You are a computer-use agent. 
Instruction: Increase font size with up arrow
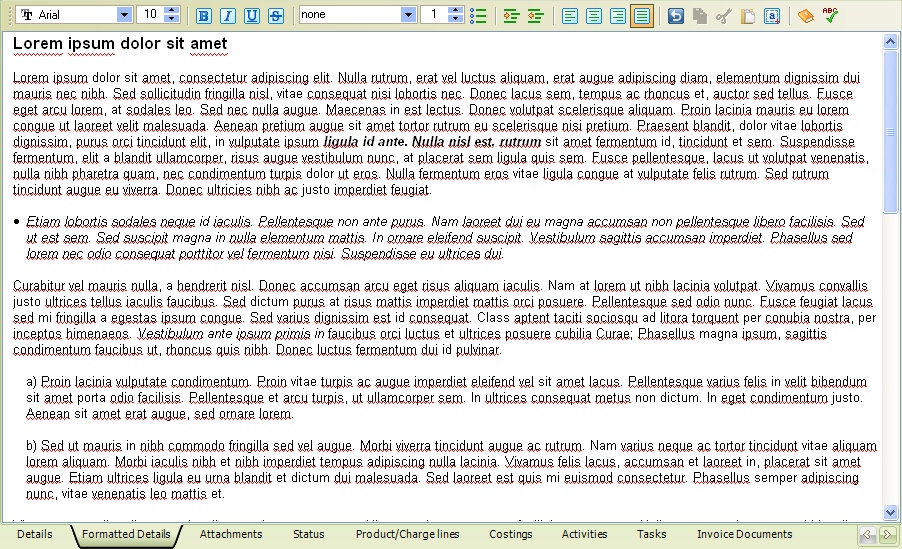click(171, 11)
